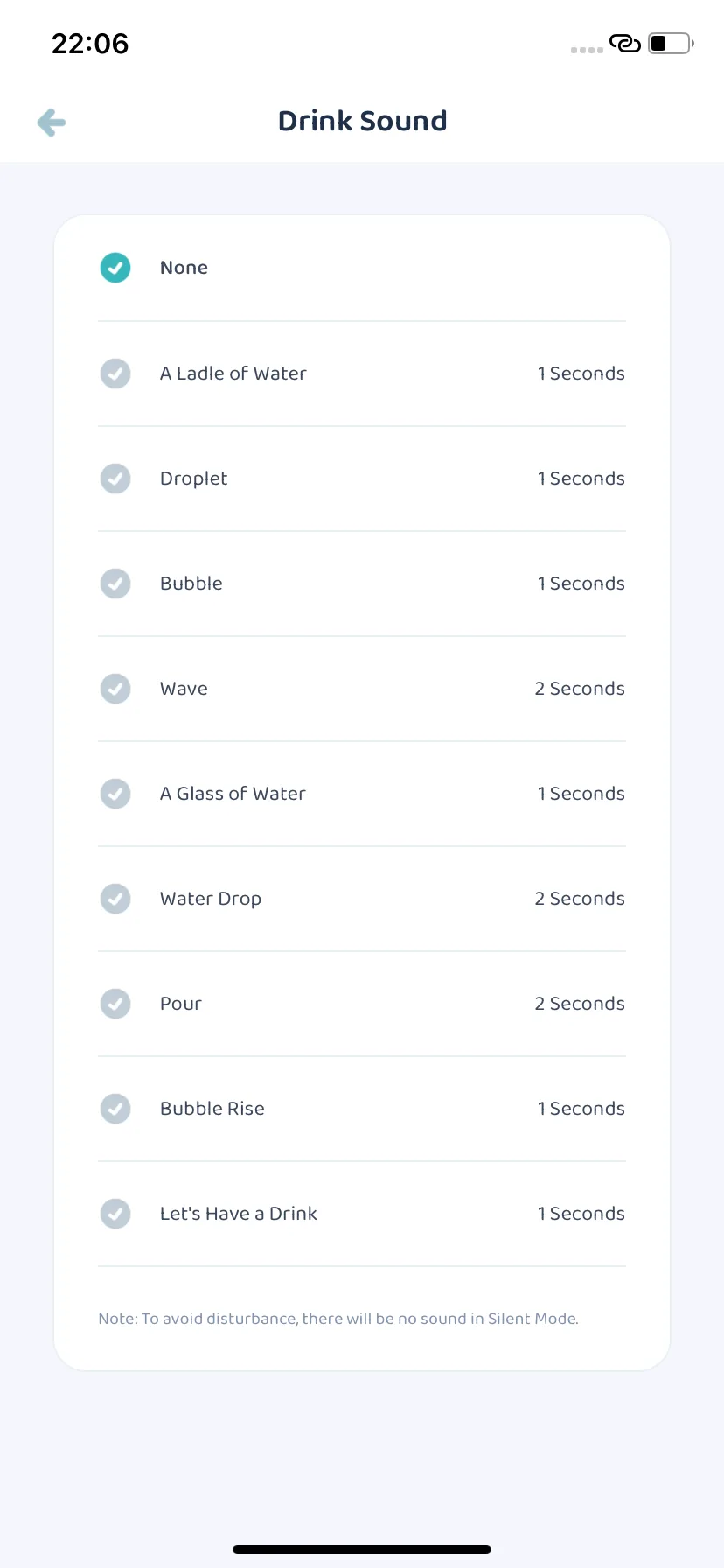Check the Water Drop option circle
The image size is (724, 1568).
[x=115, y=899]
